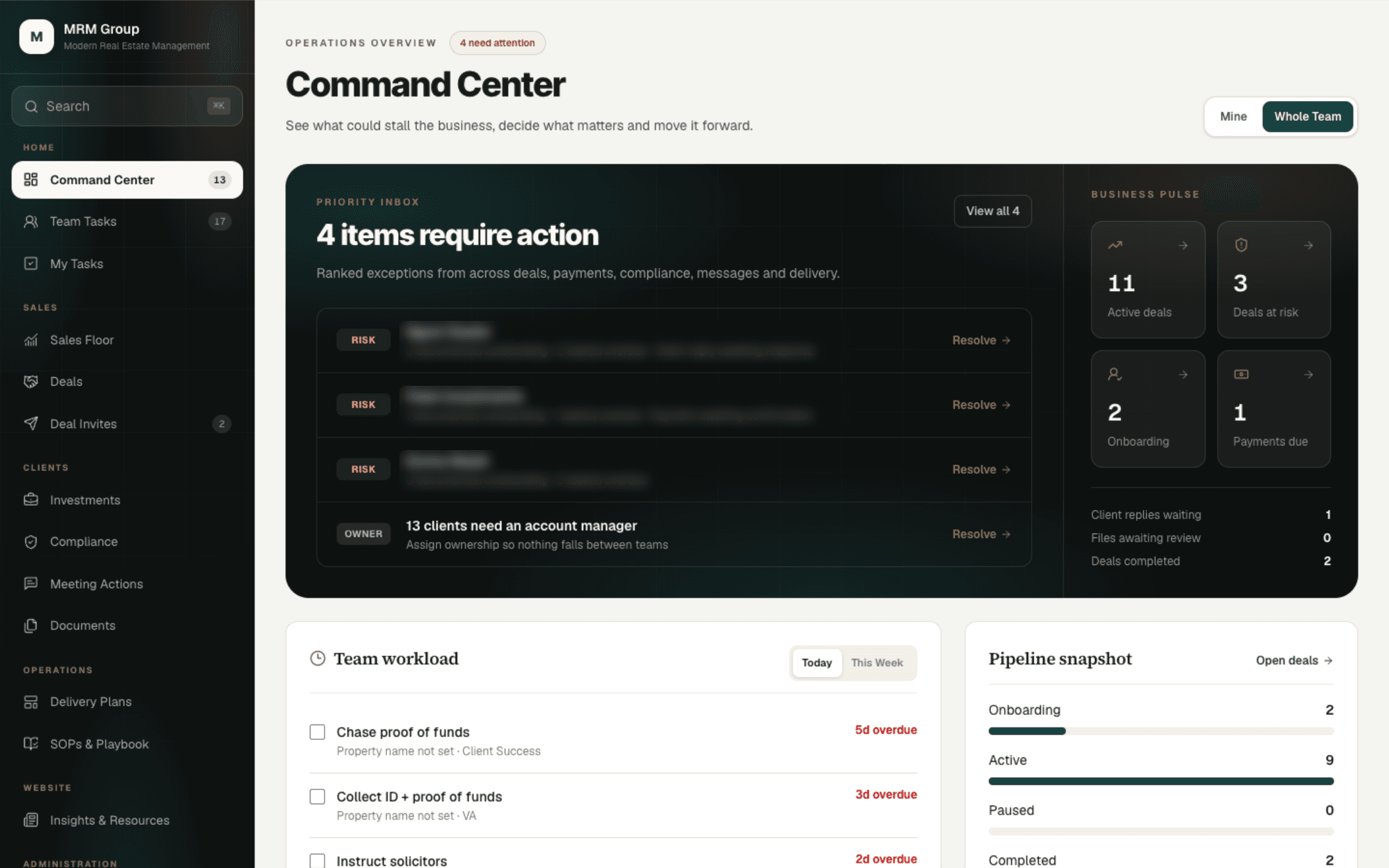Click the Deals completed row
Screen dimensions: 1389x868
point(1211,561)
